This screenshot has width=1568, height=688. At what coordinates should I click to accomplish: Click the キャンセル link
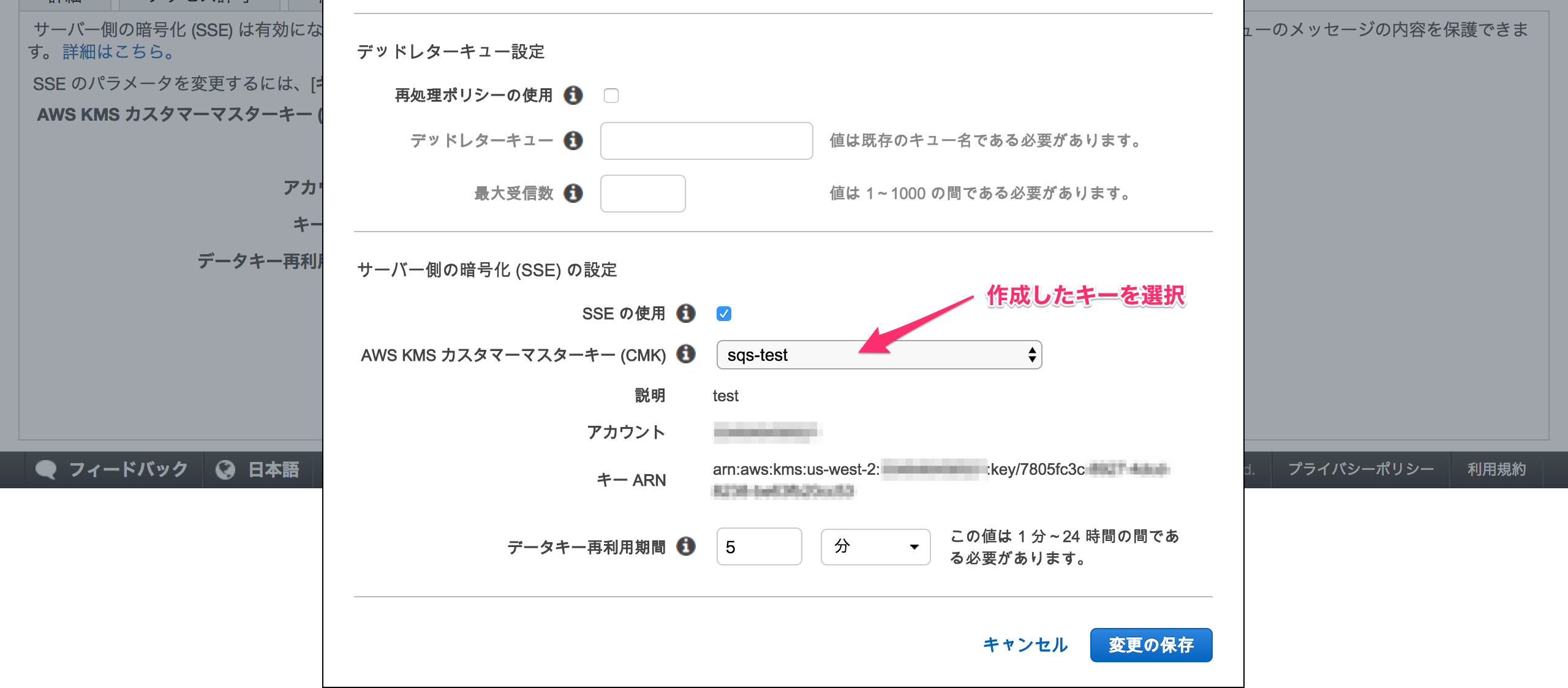point(1025,645)
